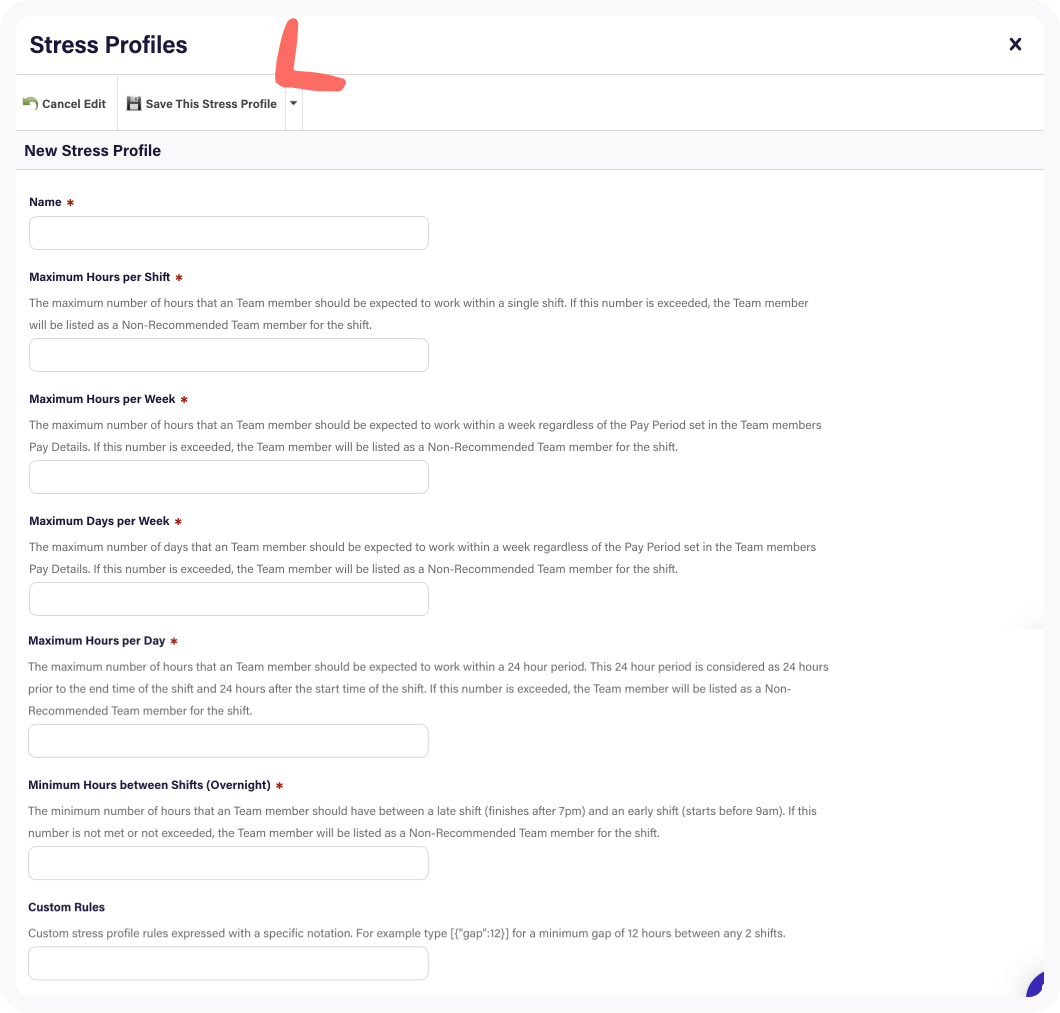Image resolution: width=1060 pixels, height=1013 pixels.
Task: Click the 'Stress Profiles' dialog title
Action: (108, 45)
